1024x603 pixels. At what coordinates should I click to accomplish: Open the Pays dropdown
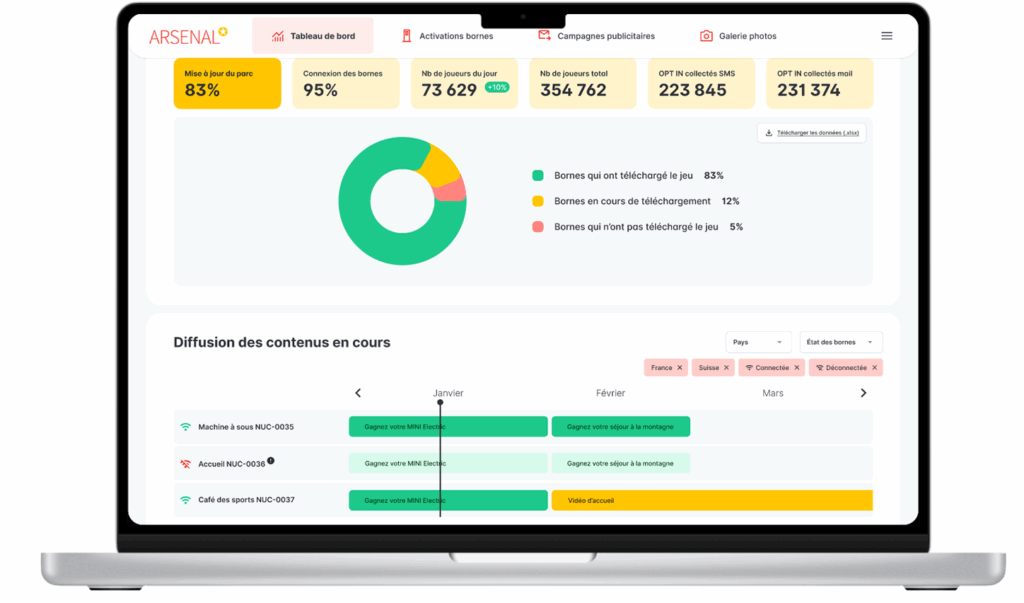(758, 341)
